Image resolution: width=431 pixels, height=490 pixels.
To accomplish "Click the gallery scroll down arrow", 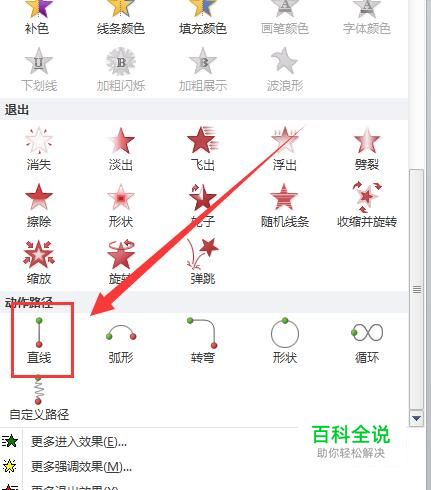I will (416, 418).
